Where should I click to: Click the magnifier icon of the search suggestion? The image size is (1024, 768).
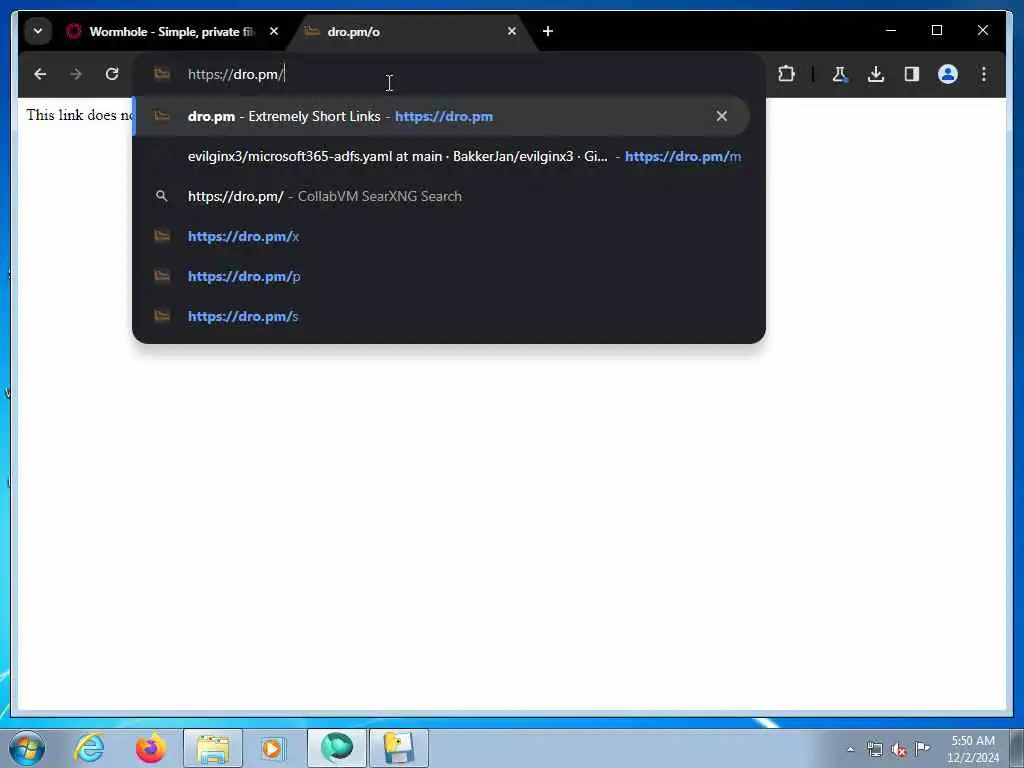161,196
